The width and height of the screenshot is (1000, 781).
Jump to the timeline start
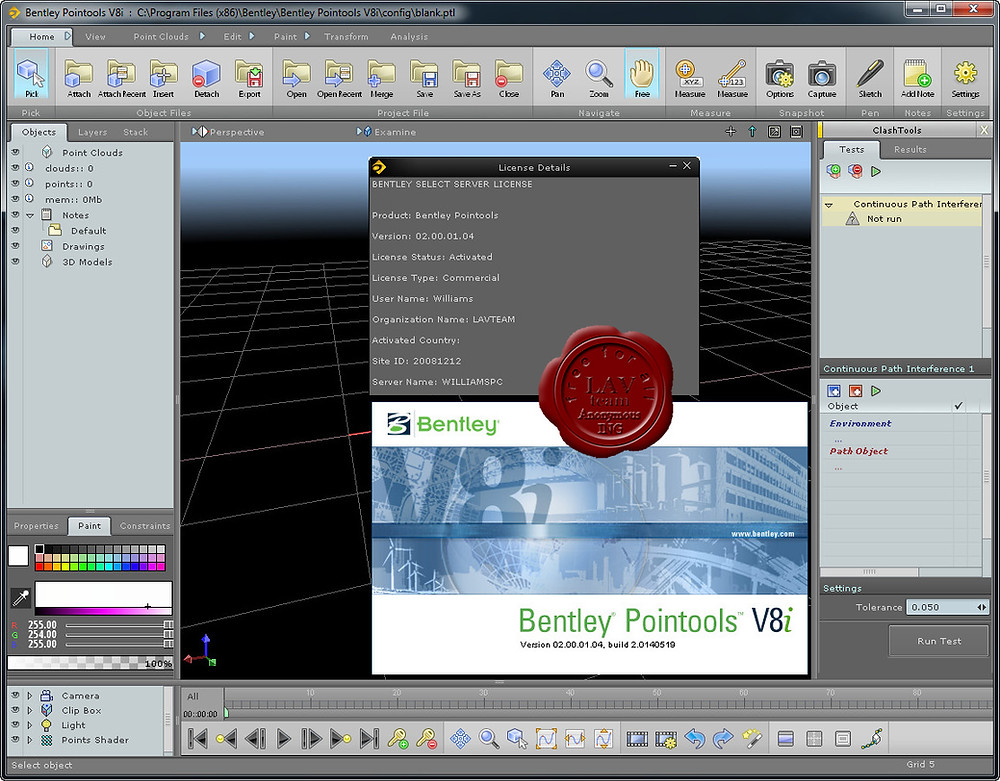[198, 738]
